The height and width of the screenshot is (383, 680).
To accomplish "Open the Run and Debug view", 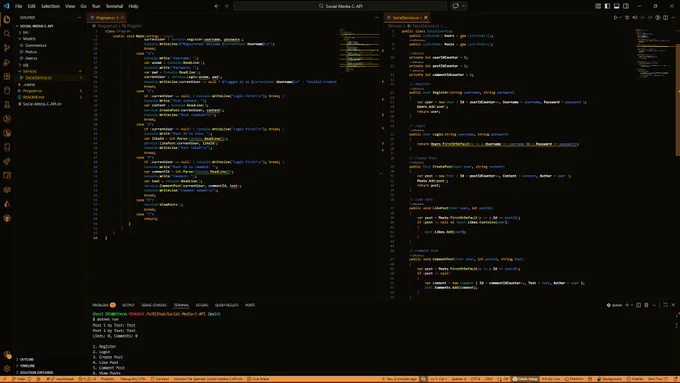I will click(7, 62).
